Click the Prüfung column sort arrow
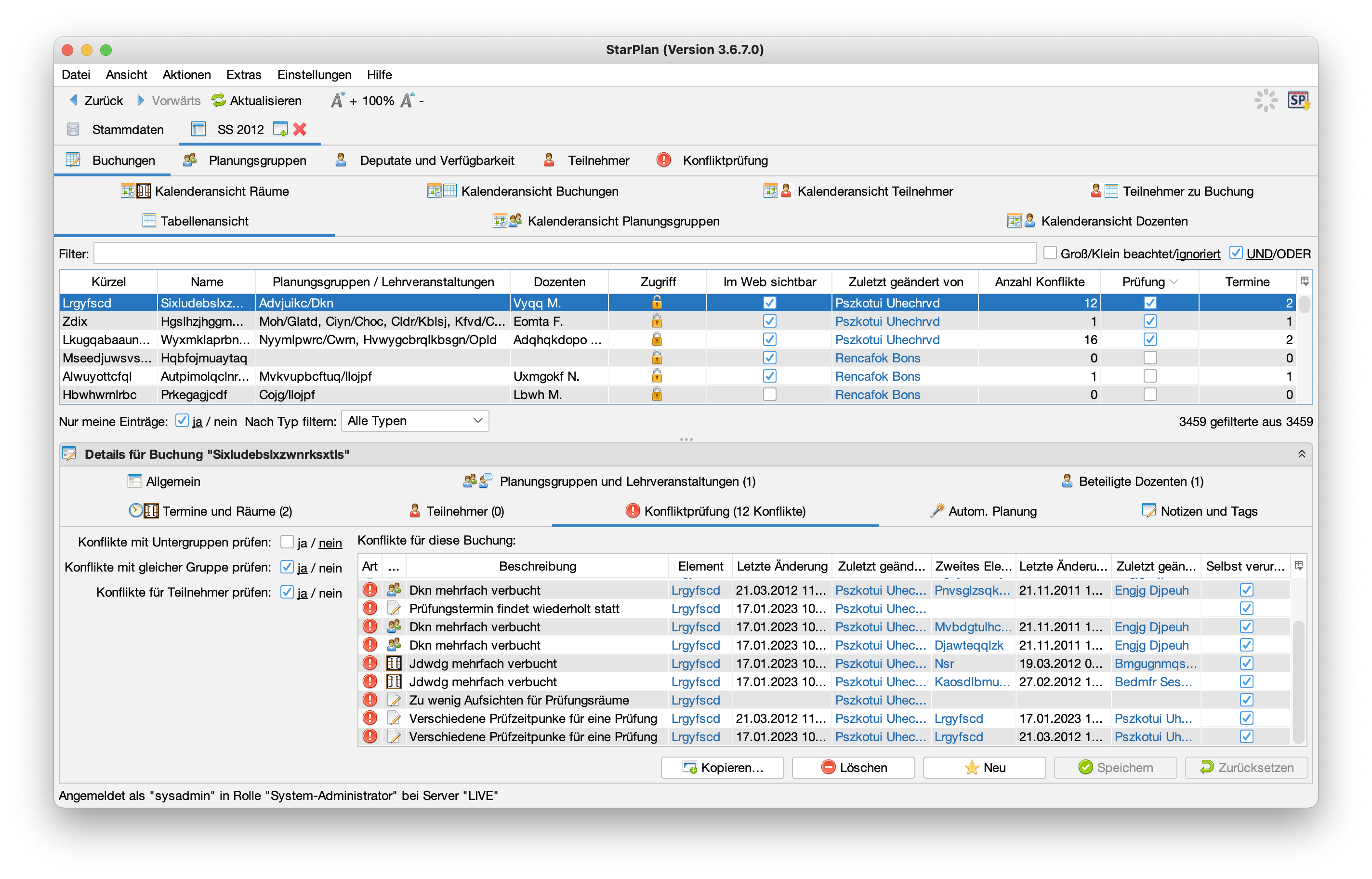The width and height of the screenshot is (1372, 879). [1174, 282]
